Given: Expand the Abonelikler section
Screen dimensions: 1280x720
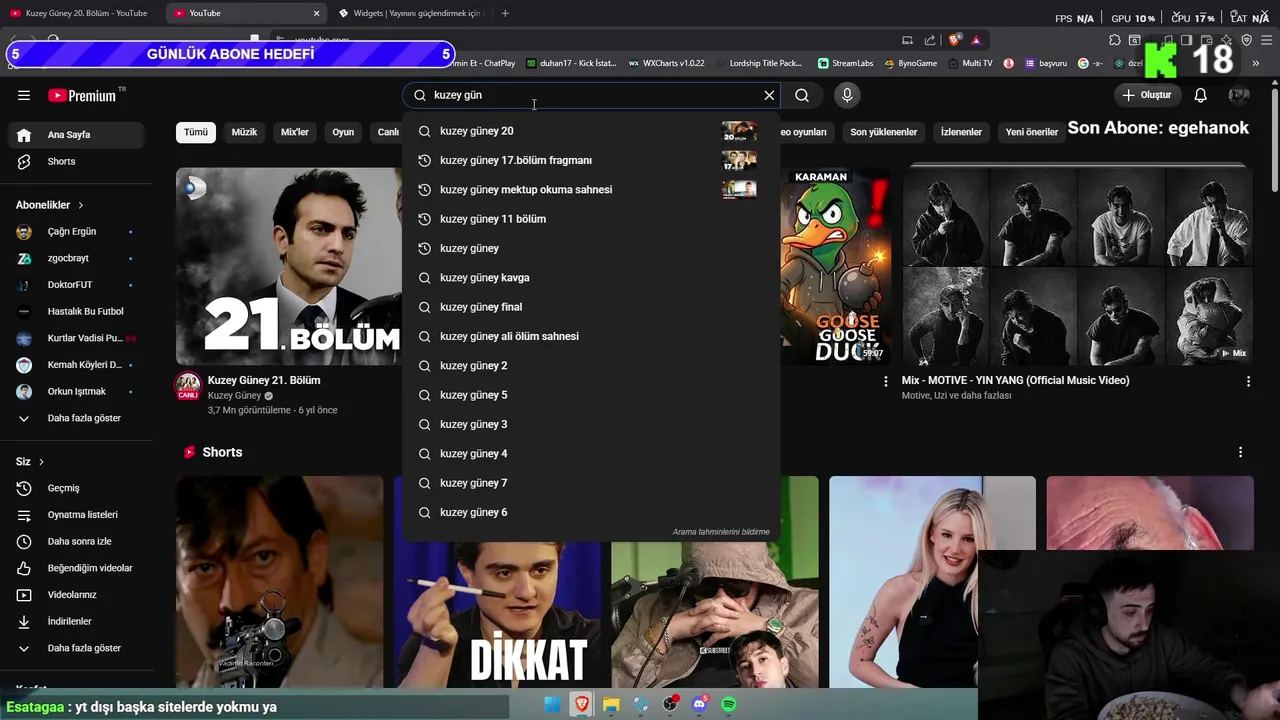Looking at the screenshot, I should (49, 205).
